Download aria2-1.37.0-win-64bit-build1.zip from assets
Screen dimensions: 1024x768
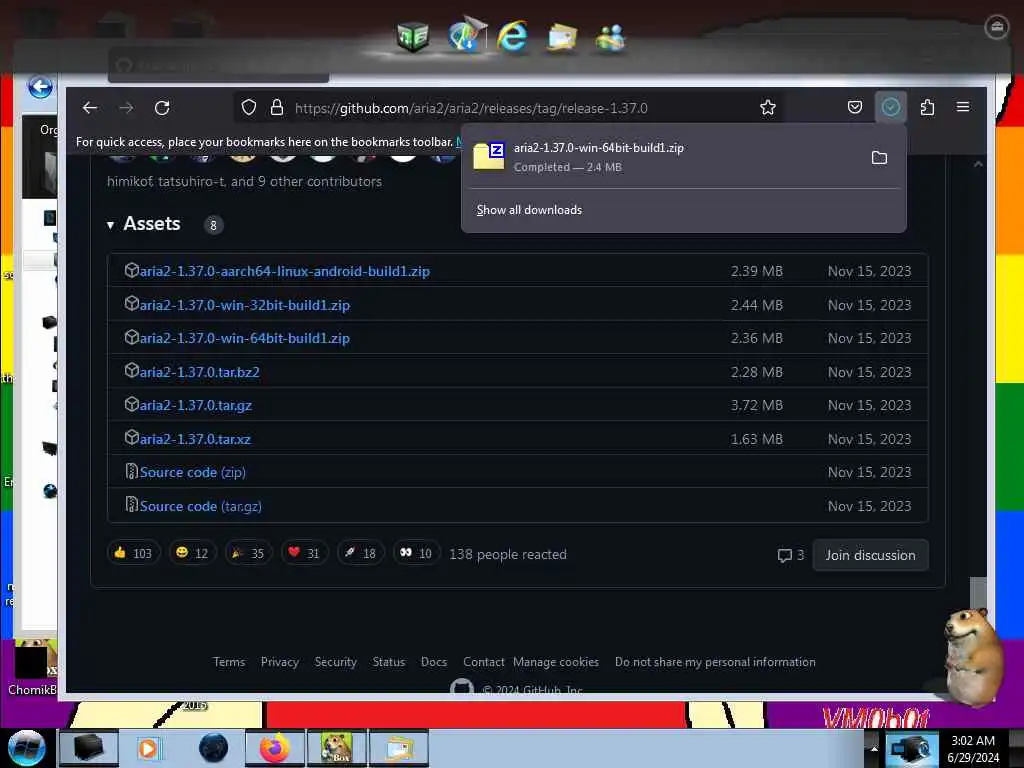[245, 338]
